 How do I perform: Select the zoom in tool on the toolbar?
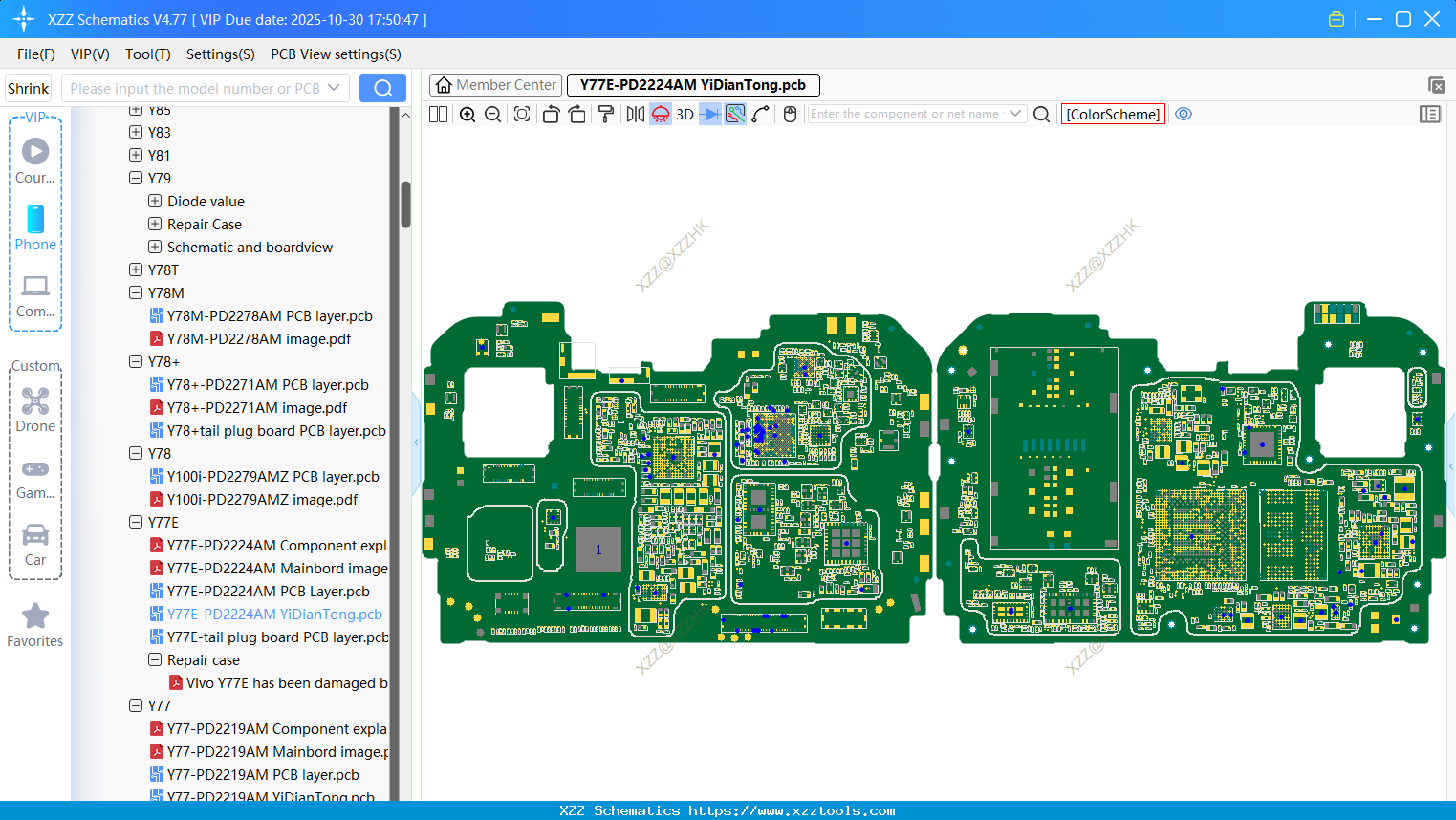(467, 114)
